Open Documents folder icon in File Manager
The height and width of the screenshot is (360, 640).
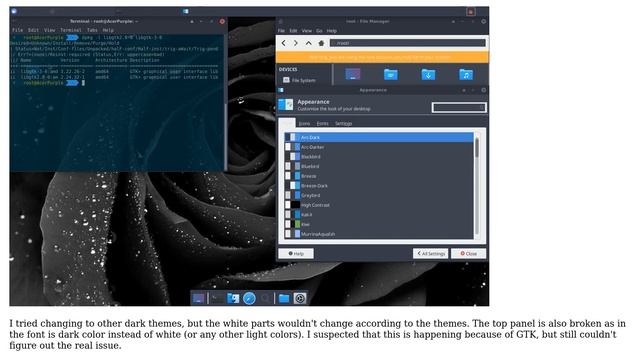(391, 74)
